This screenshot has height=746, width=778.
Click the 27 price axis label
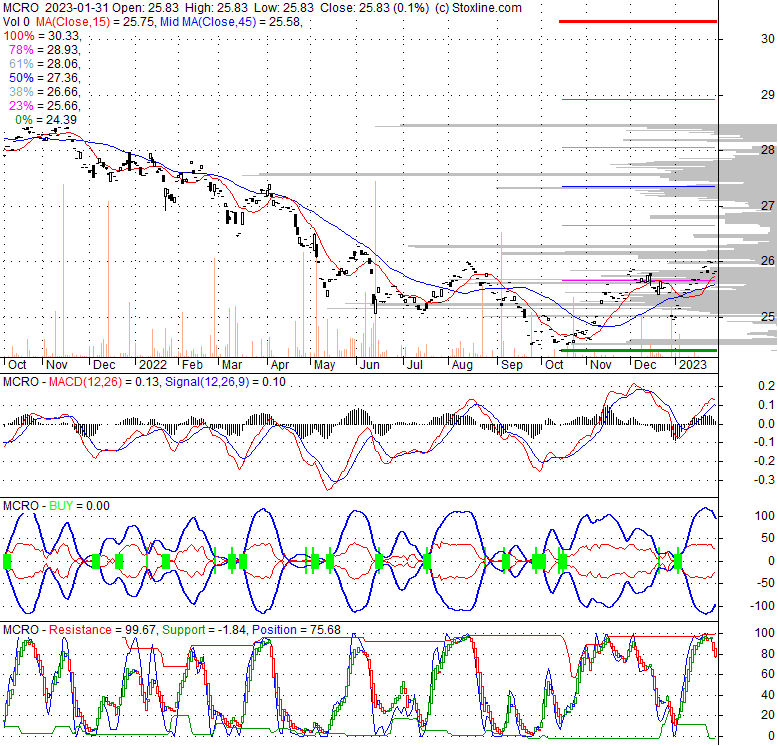[x=768, y=205]
